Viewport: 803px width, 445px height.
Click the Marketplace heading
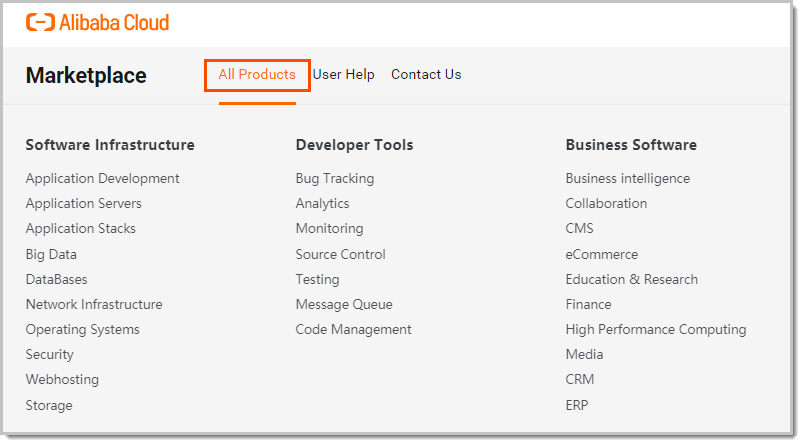(86, 76)
